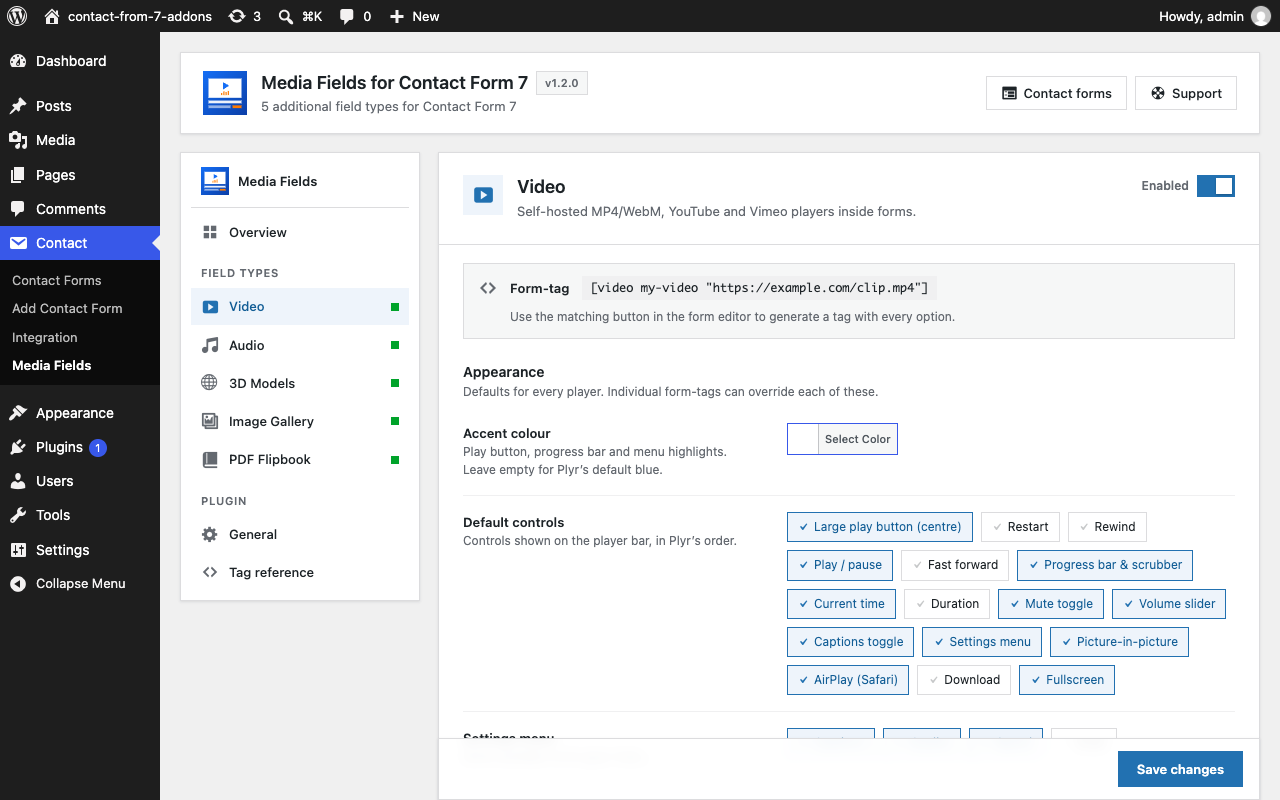Open the + New content menu
The width and height of the screenshot is (1280, 800).
(414, 16)
